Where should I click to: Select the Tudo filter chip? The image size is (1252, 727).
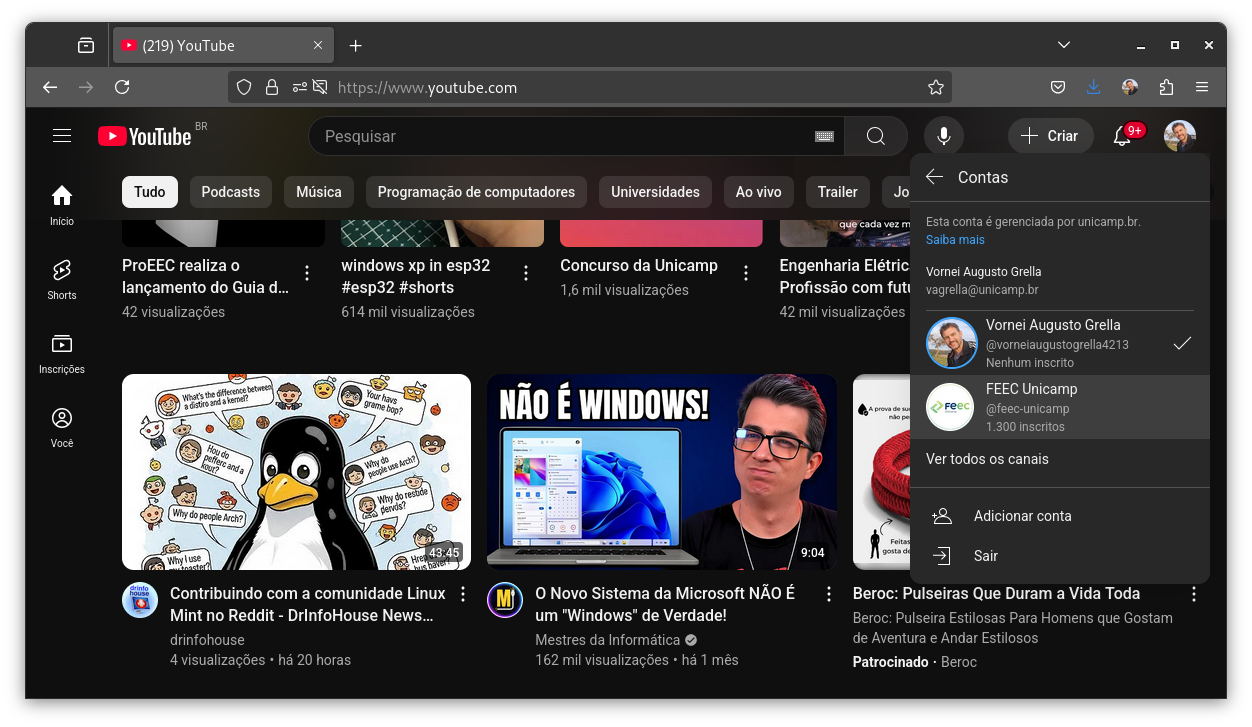tap(150, 192)
